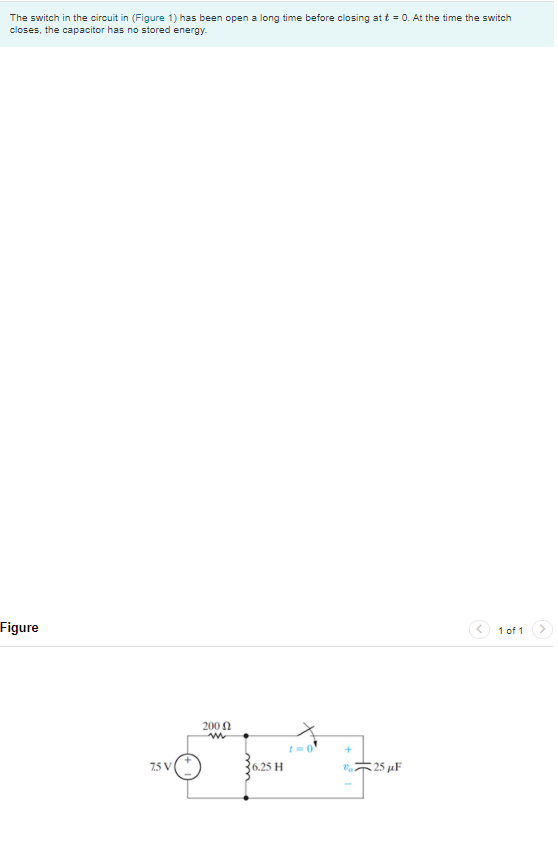
Task: Click the '1 of 1' figure counter
Action: point(510,631)
